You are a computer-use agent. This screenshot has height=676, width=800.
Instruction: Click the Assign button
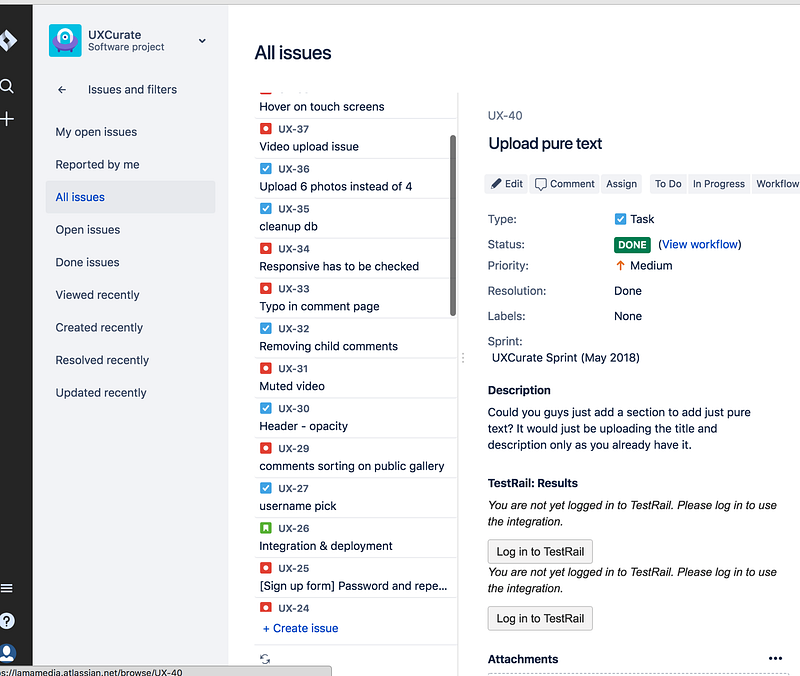coord(621,184)
